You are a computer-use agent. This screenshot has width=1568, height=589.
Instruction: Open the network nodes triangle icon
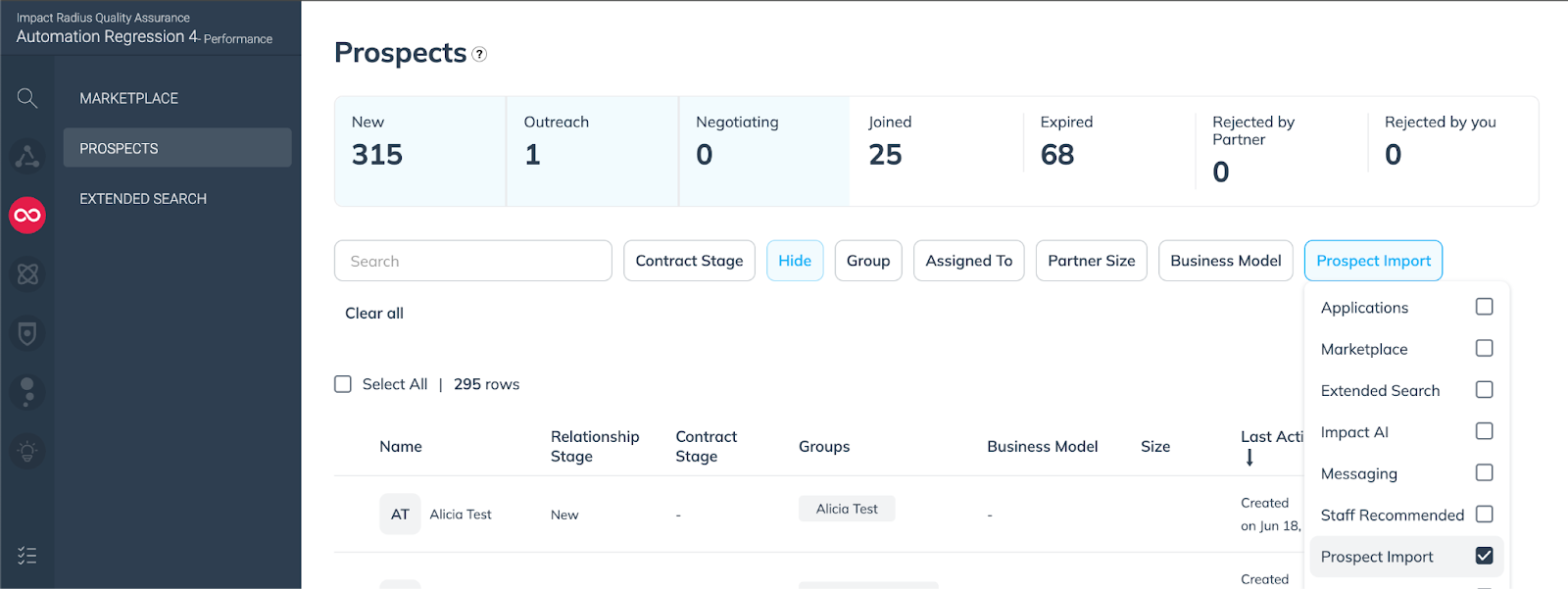(27, 157)
